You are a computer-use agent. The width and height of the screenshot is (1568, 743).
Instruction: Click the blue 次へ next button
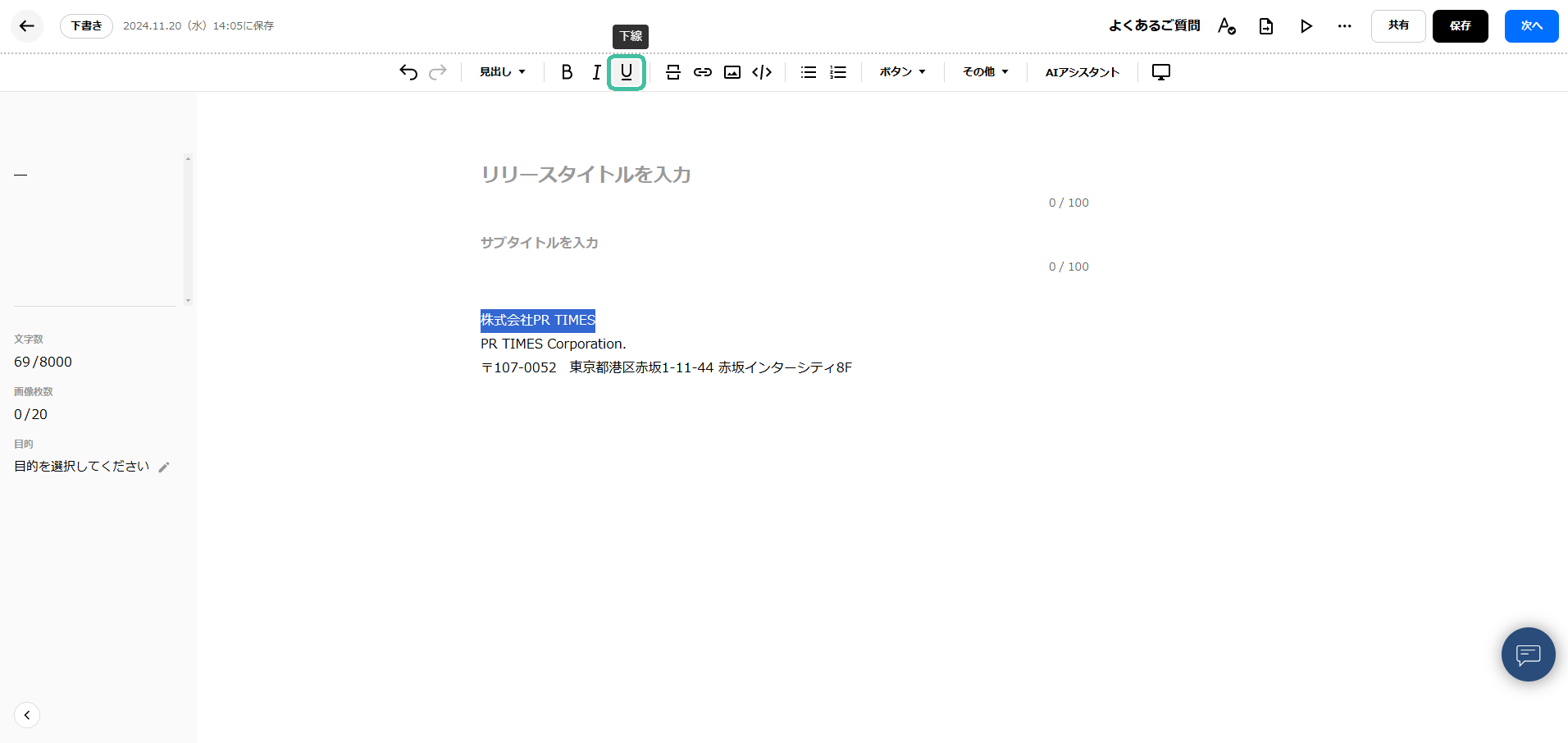(x=1531, y=26)
